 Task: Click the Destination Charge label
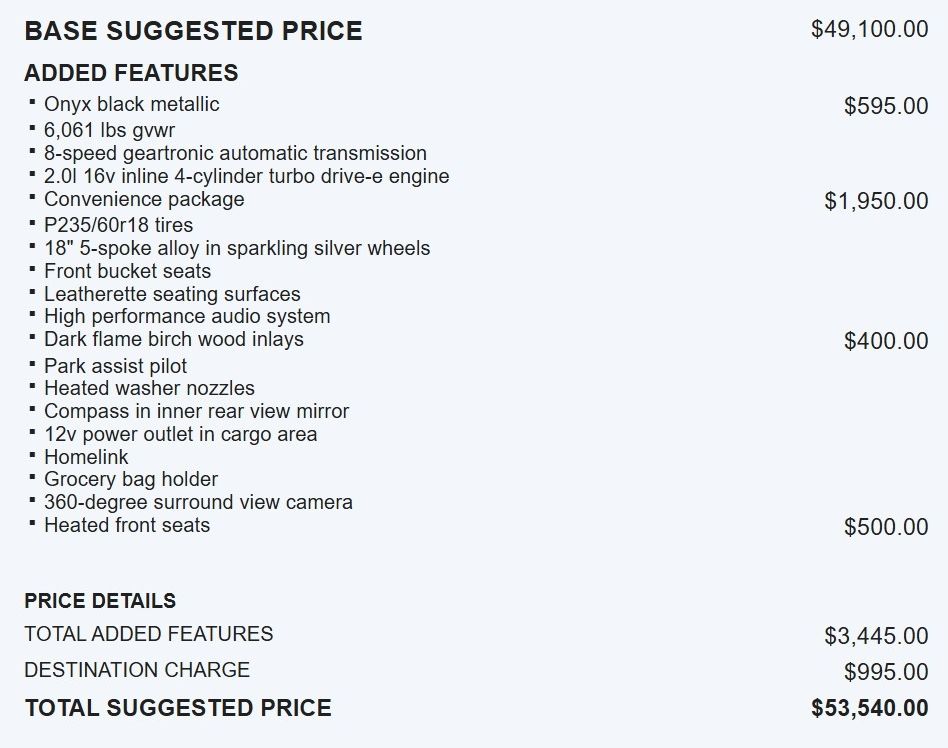pyautogui.click(x=137, y=670)
